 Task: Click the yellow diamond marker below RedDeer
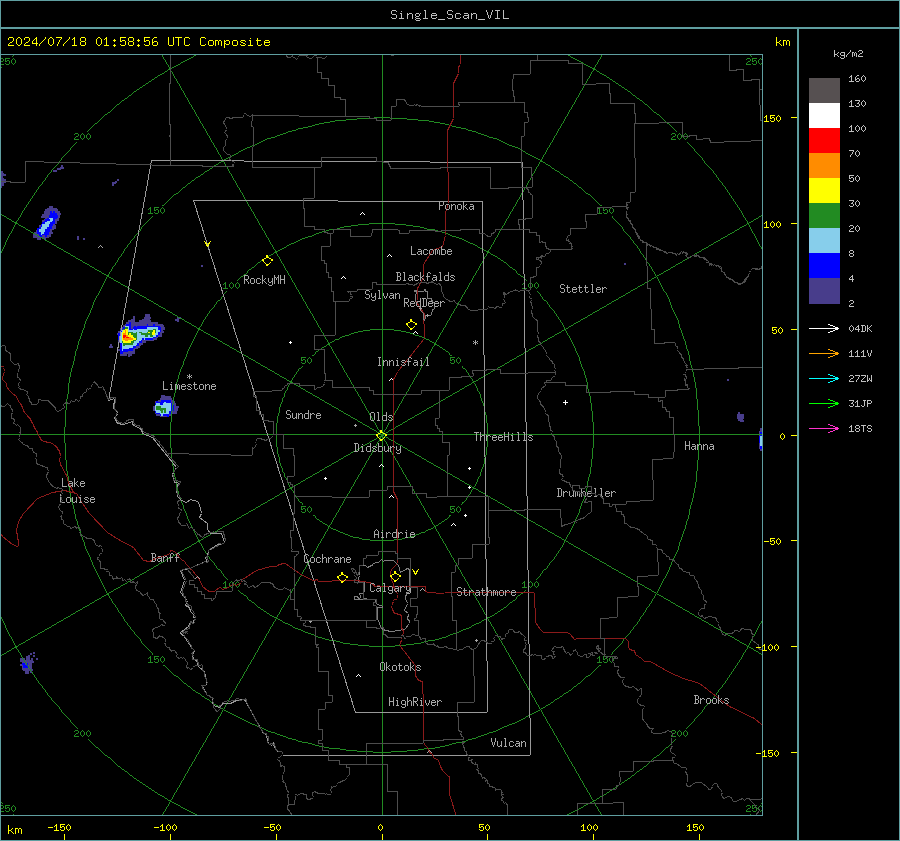click(x=412, y=325)
